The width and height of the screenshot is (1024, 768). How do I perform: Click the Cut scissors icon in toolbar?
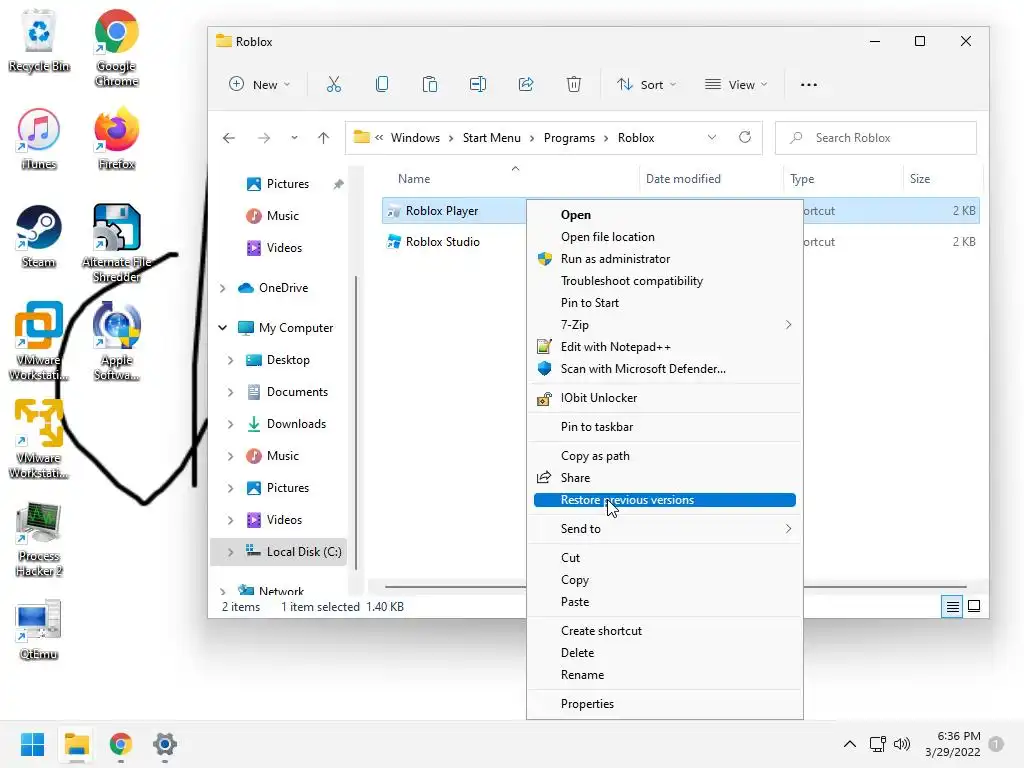pyautogui.click(x=334, y=84)
